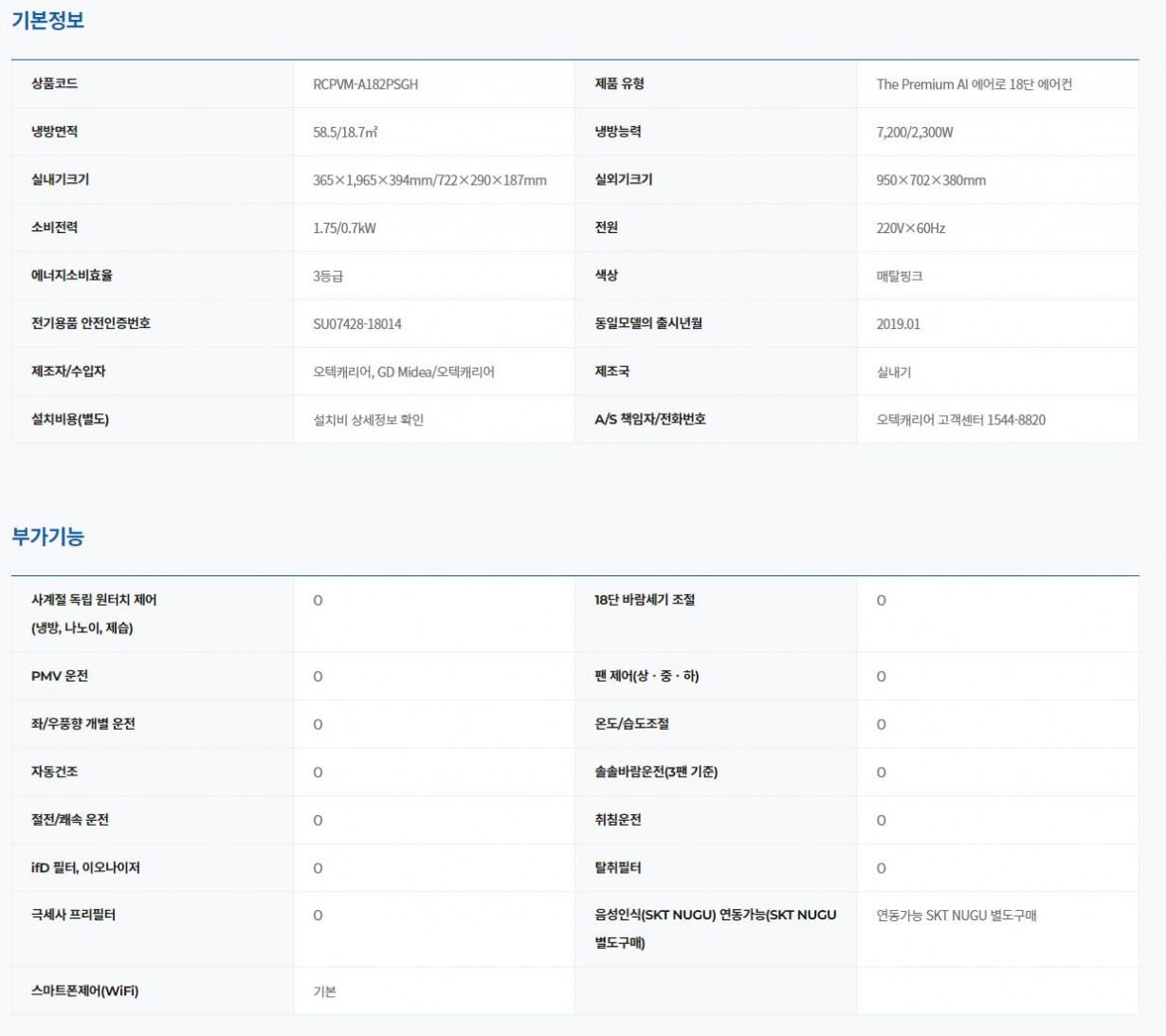Click the 18단 바람세기 조절 feature label
This screenshot has width=1166, height=1036.
[644, 600]
